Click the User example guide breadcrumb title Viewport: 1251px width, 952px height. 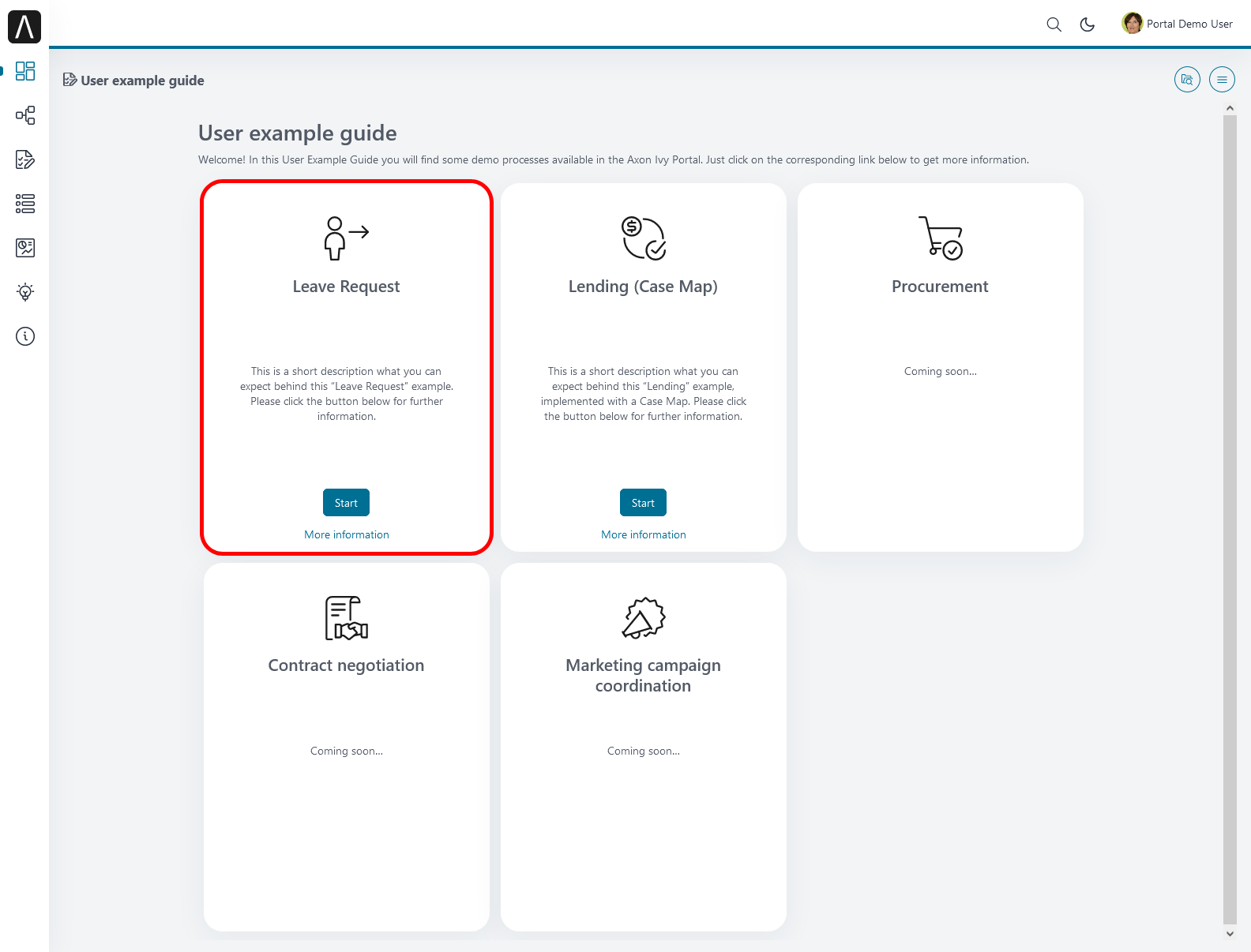pos(142,81)
